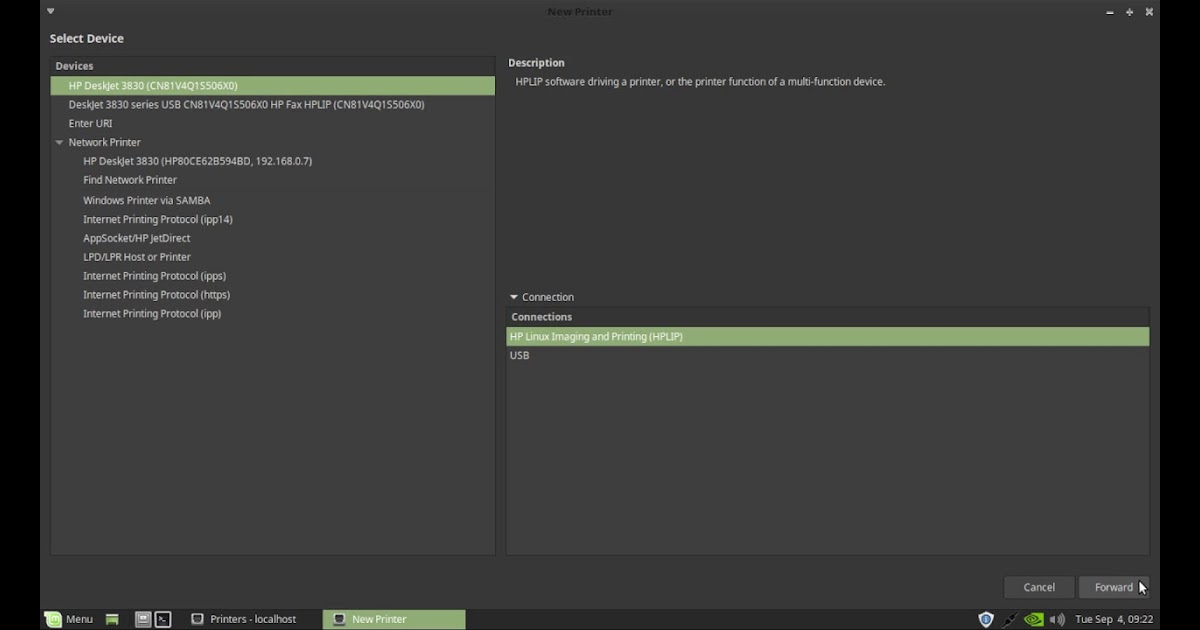Select Internet Printing Protocol (ipp14)
This screenshot has width=1200, height=630.
[272, 219]
